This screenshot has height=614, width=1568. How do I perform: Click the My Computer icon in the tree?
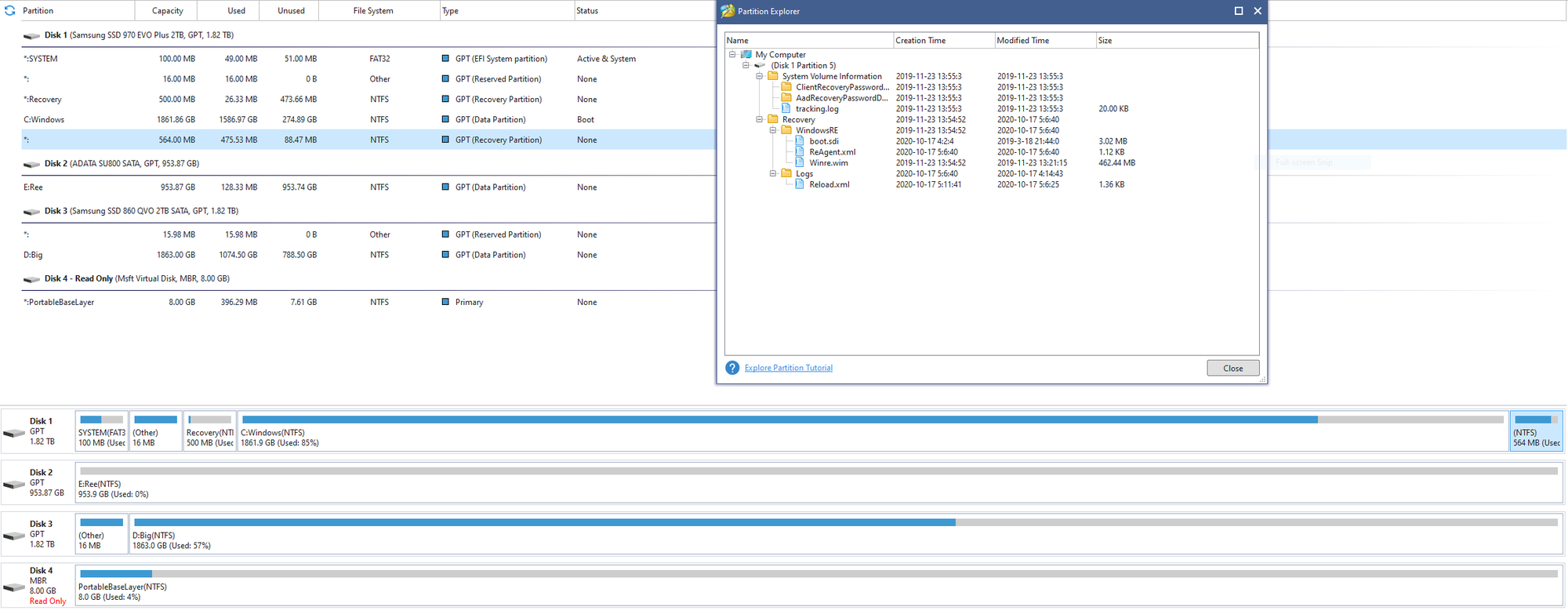coord(746,55)
